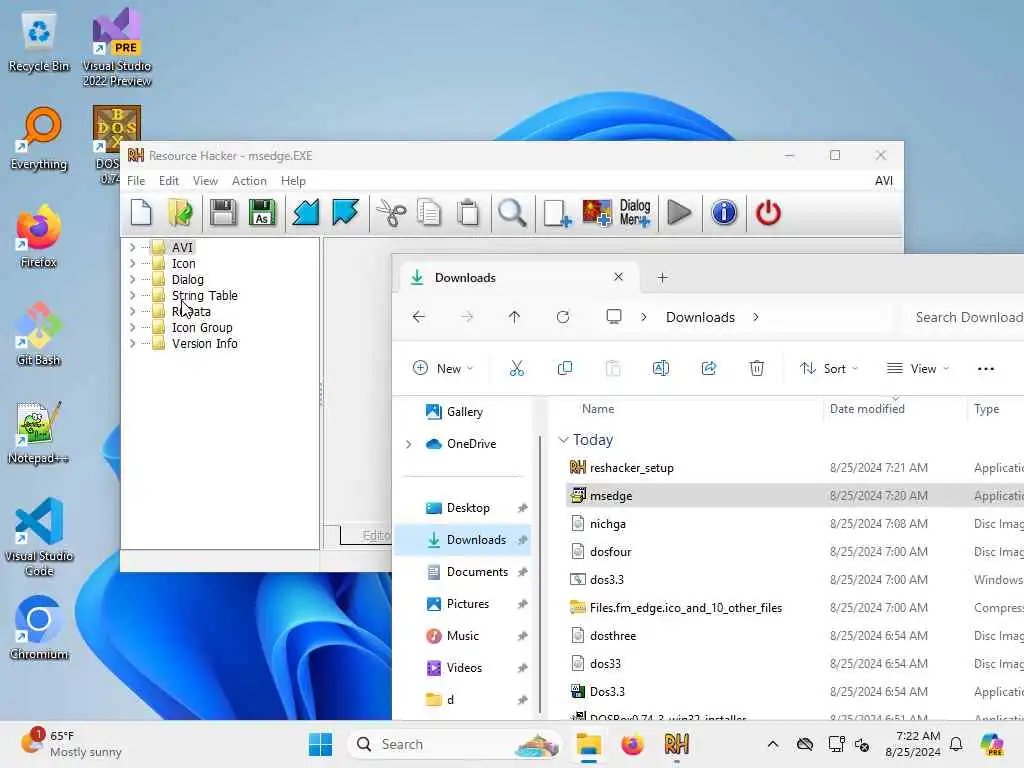Open the Edit menu in Resource Hacker
Viewport: 1024px width, 768px height.
tap(168, 181)
